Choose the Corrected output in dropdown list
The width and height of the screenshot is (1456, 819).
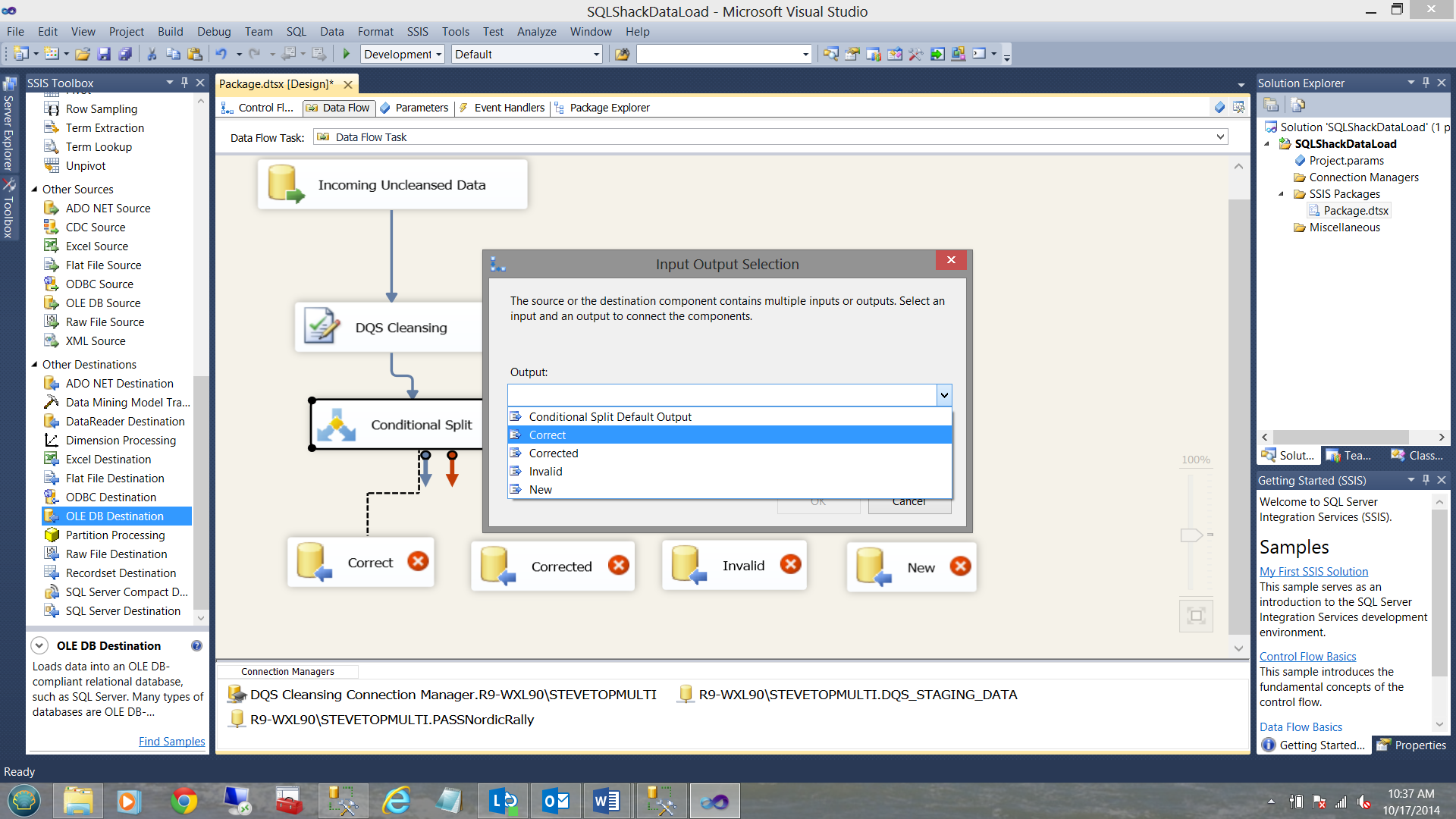click(554, 453)
